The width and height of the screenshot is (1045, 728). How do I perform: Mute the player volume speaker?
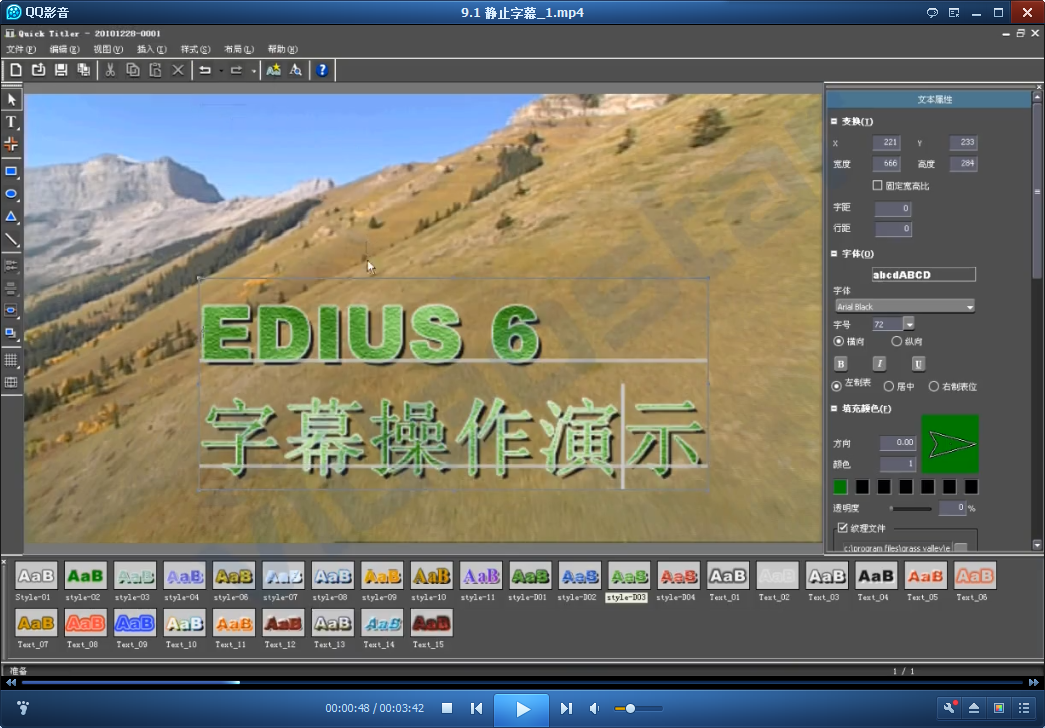(594, 708)
